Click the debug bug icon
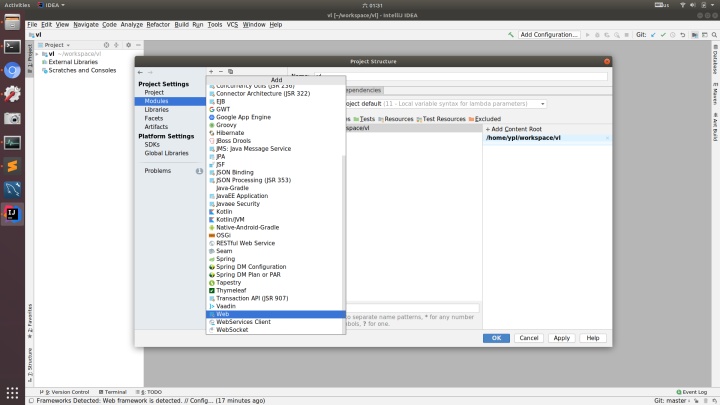 [597, 35]
